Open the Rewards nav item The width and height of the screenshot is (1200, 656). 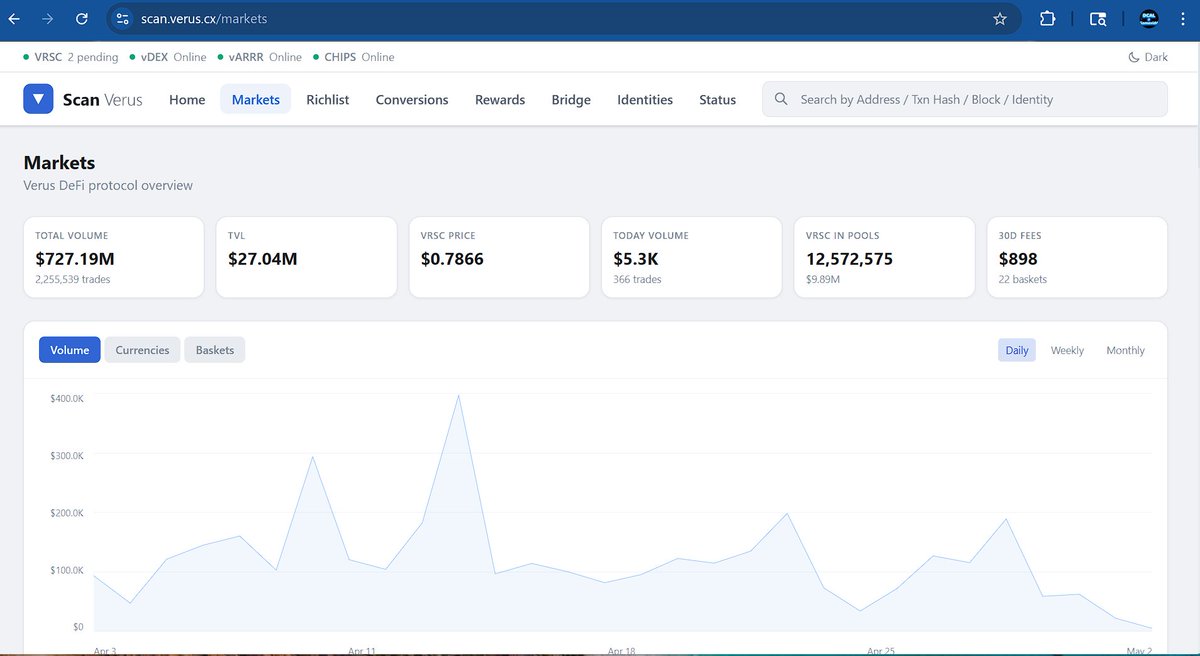pyautogui.click(x=500, y=99)
